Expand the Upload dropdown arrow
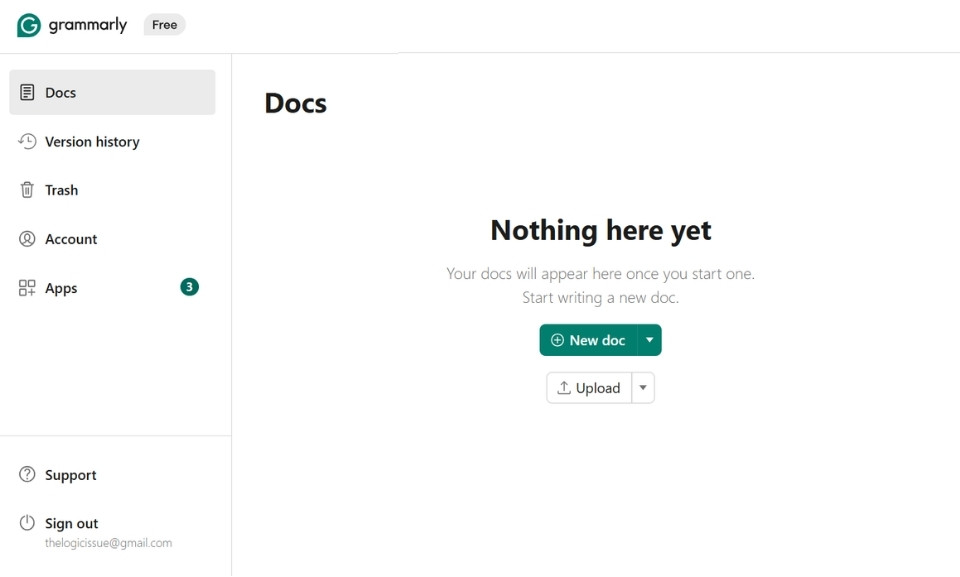960x577 pixels. pyautogui.click(x=643, y=388)
